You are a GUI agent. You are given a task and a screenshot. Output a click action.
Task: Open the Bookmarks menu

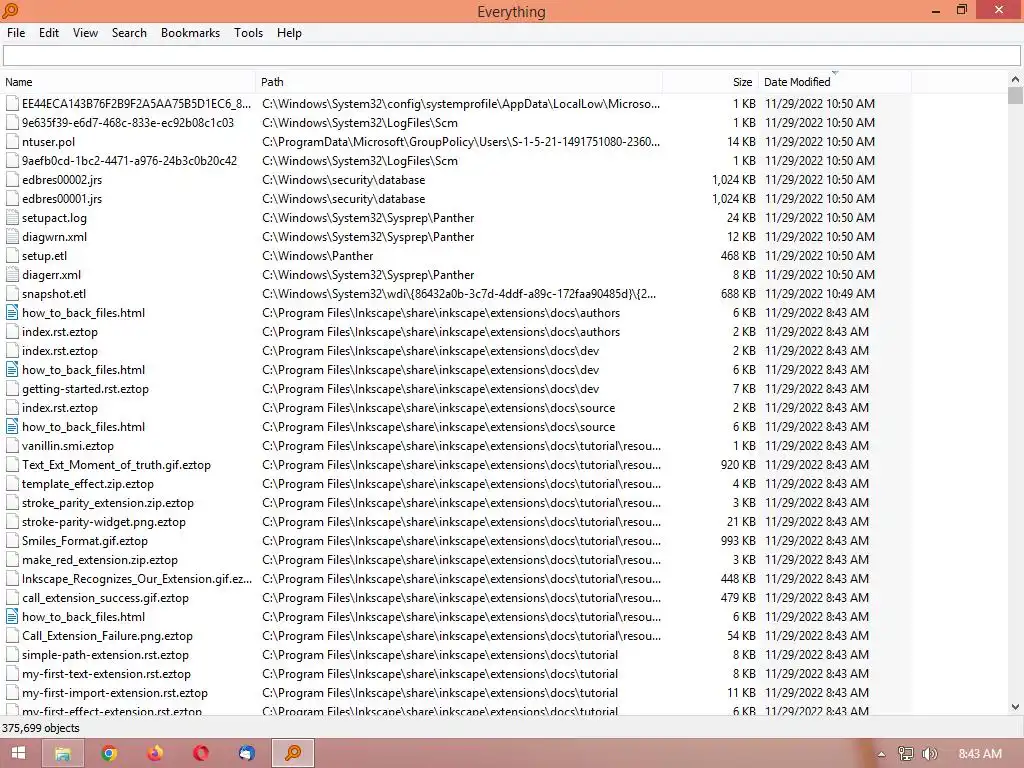(190, 33)
